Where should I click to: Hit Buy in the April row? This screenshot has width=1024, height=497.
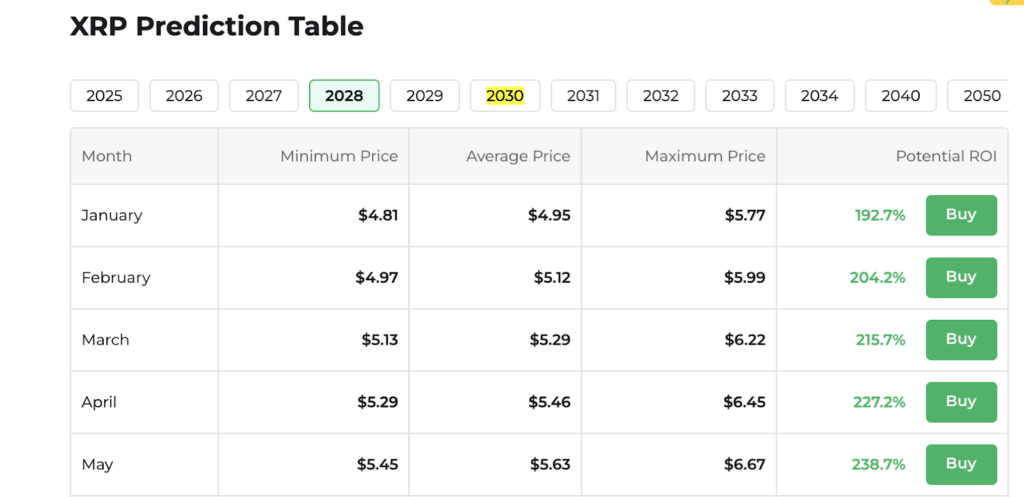click(x=960, y=402)
